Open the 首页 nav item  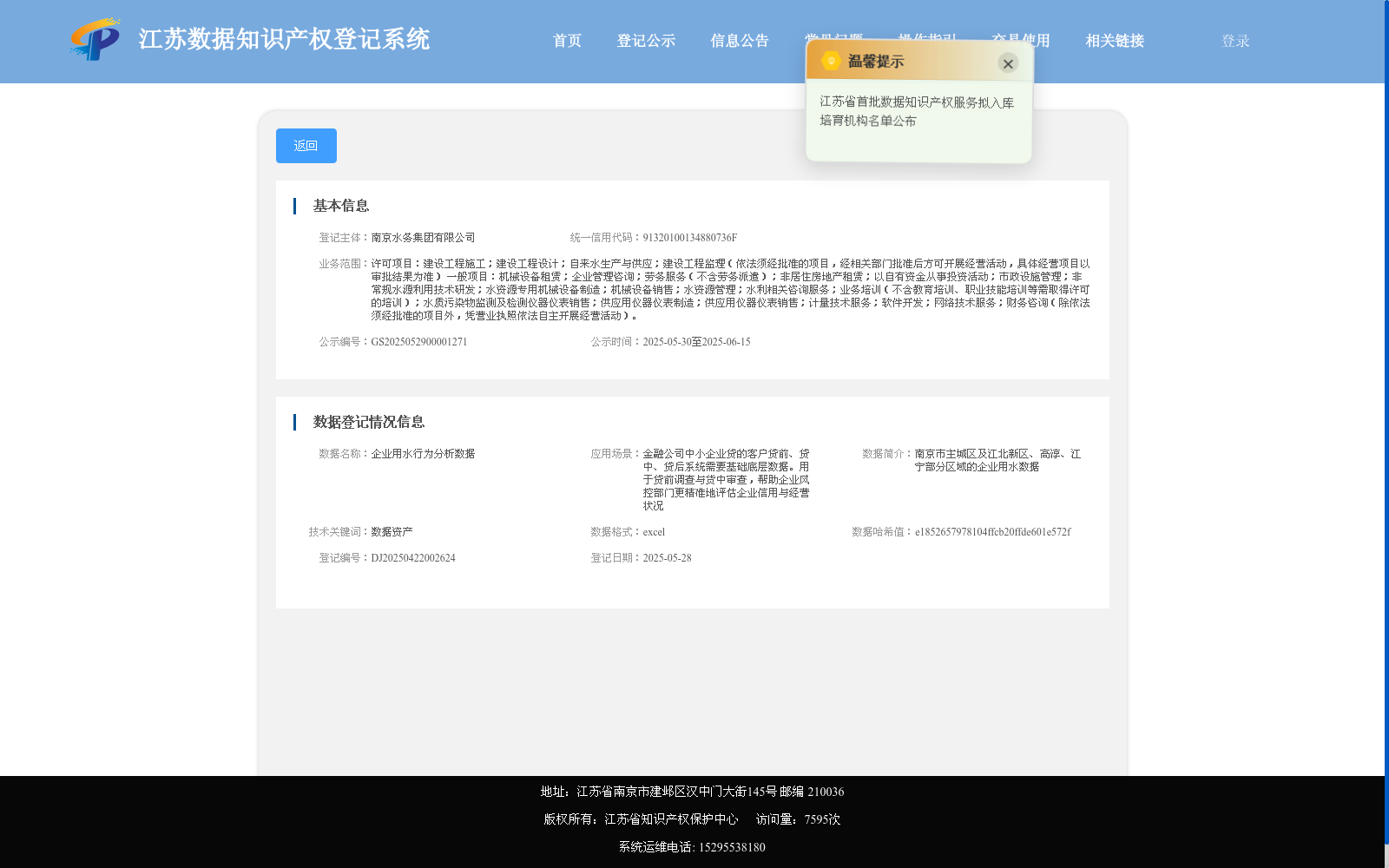567,41
